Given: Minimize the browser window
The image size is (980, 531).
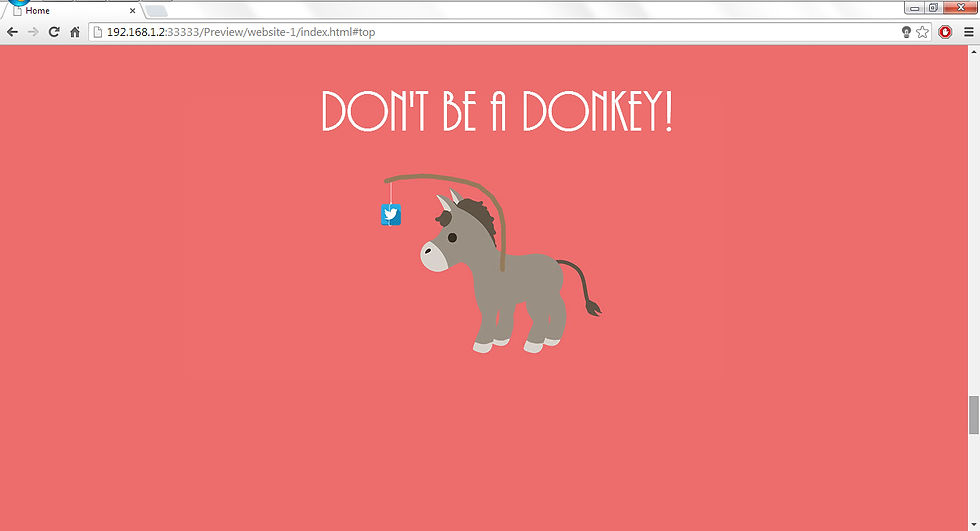Looking at the screenshot, I should [x=914, y=7].
